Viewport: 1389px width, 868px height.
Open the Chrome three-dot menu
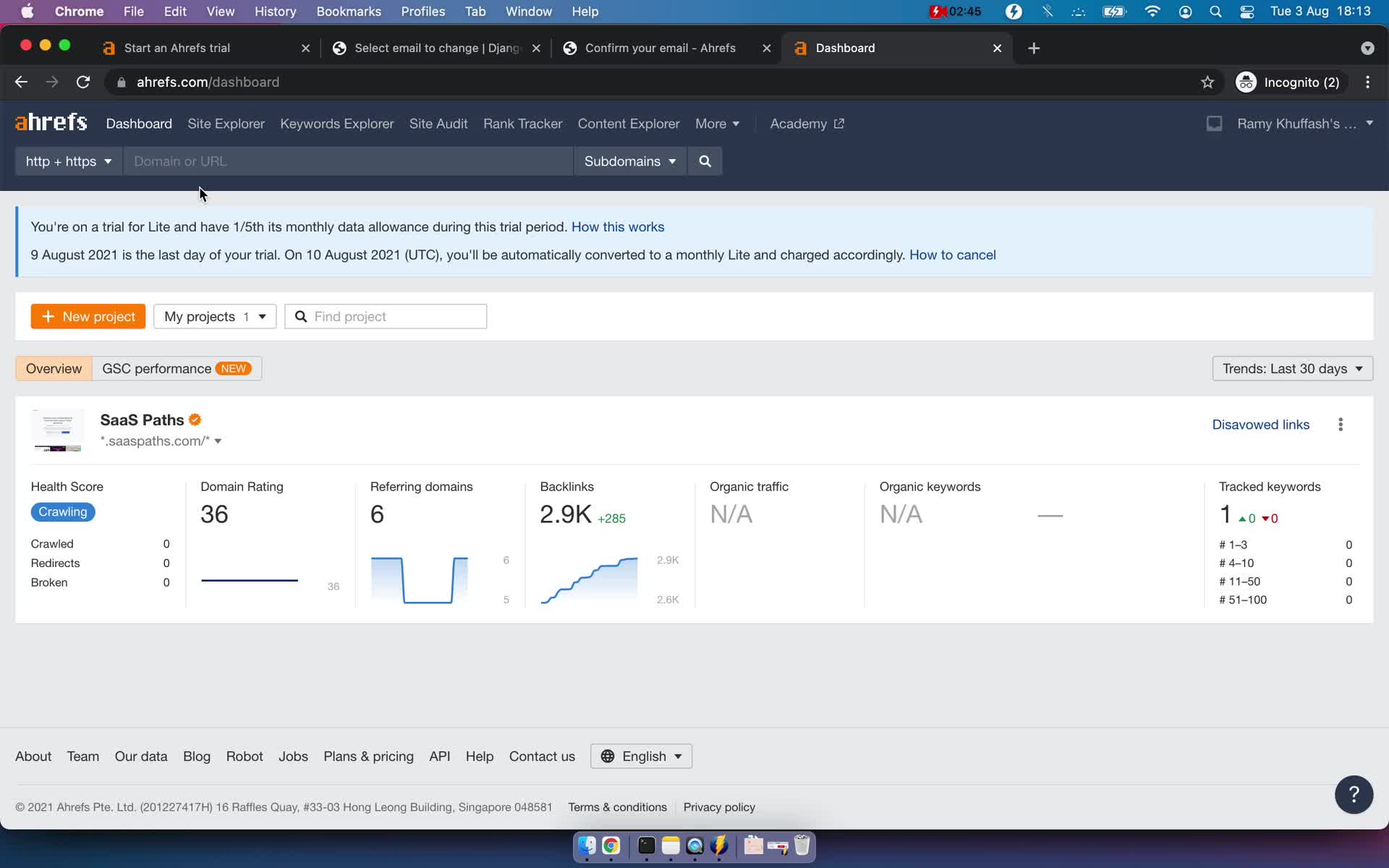coord(1367,82)
